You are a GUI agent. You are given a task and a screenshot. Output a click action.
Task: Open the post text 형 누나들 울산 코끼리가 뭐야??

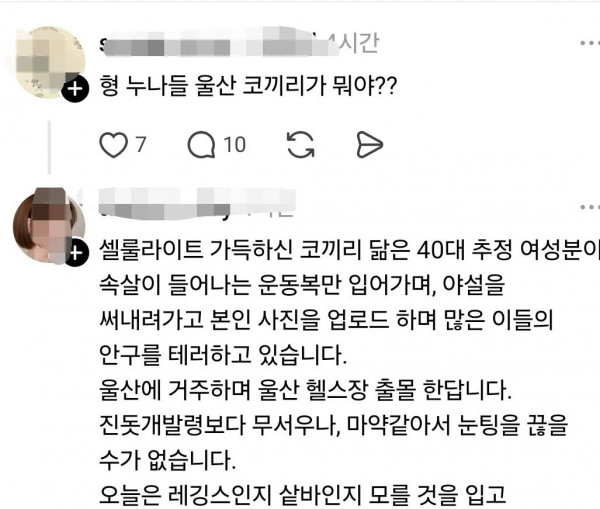(248, 85)
